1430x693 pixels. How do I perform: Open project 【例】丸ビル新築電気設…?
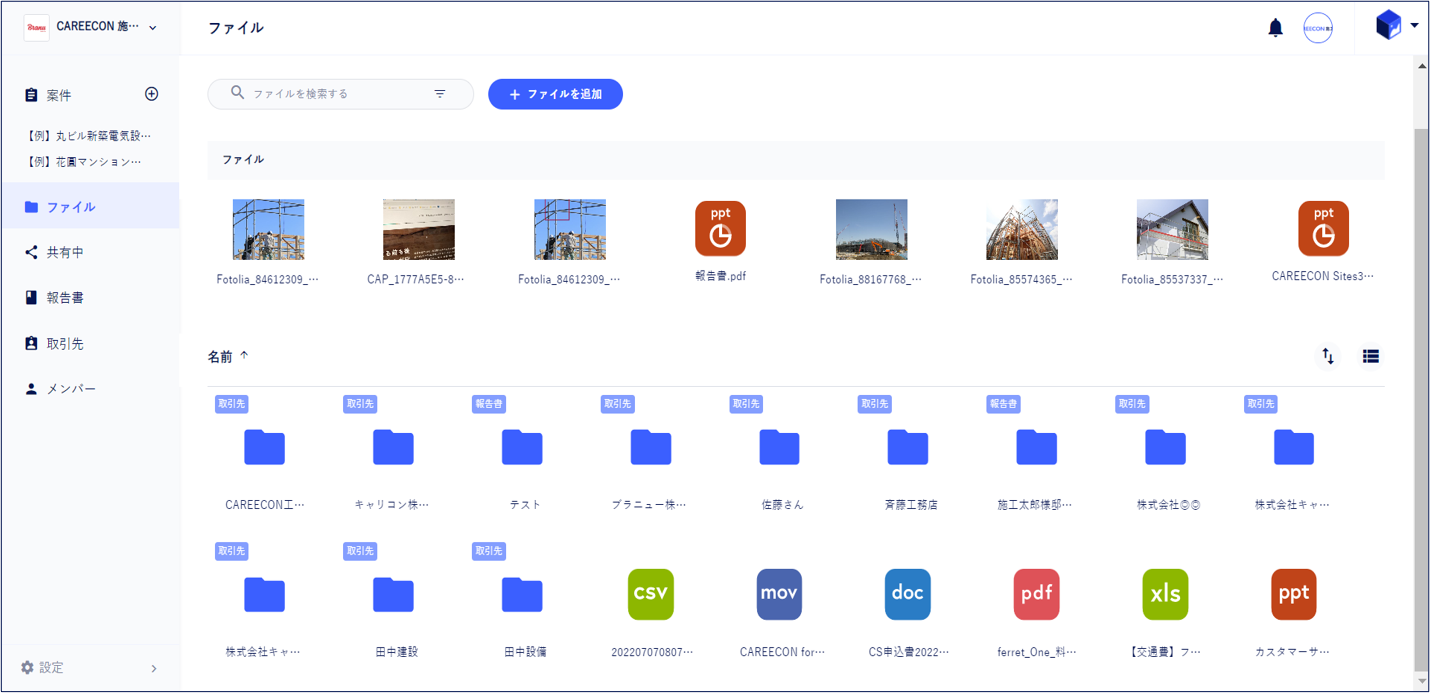click(x=89, y=135)
